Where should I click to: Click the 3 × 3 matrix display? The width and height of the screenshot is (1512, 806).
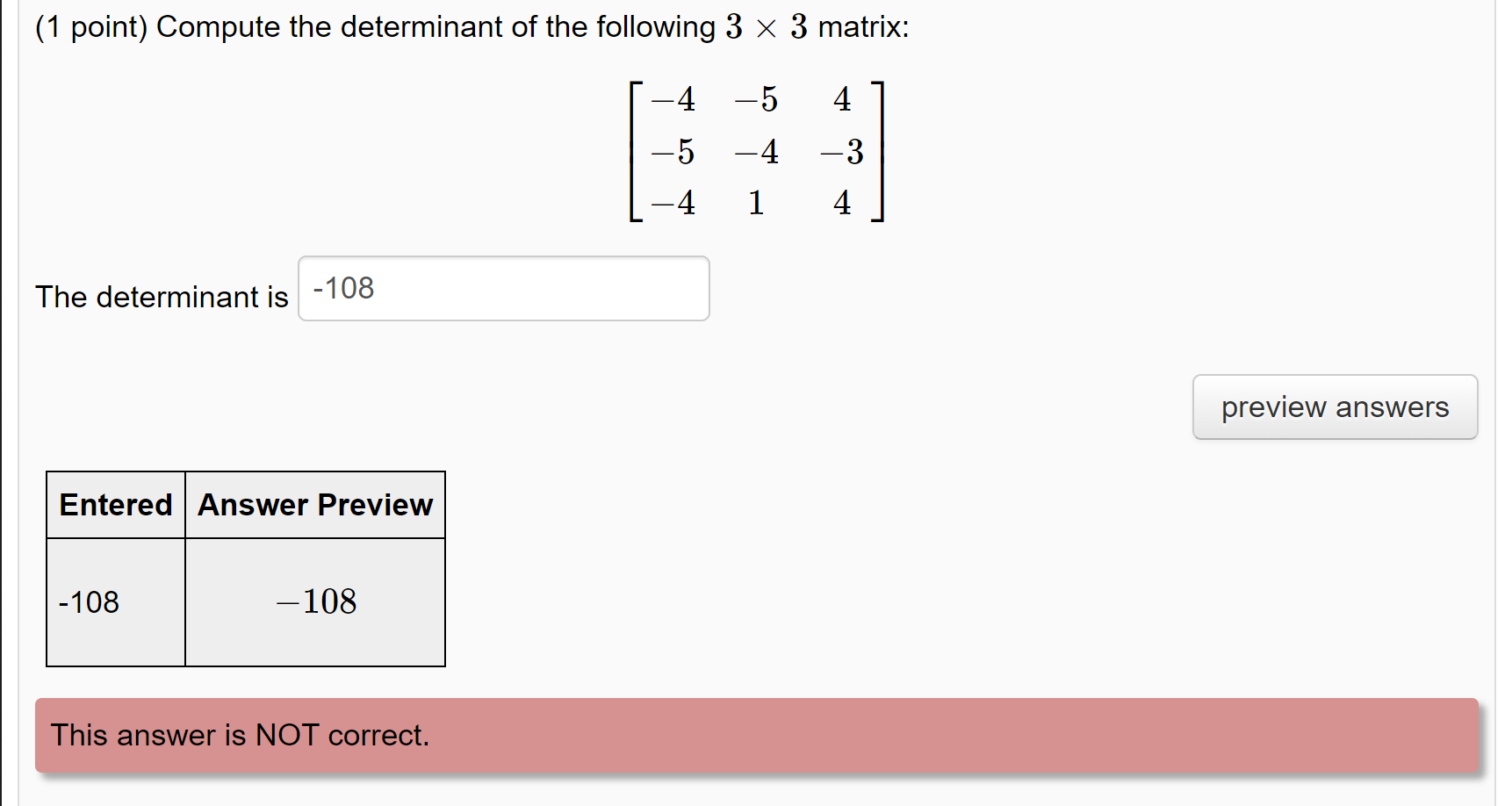click(756, 151)
